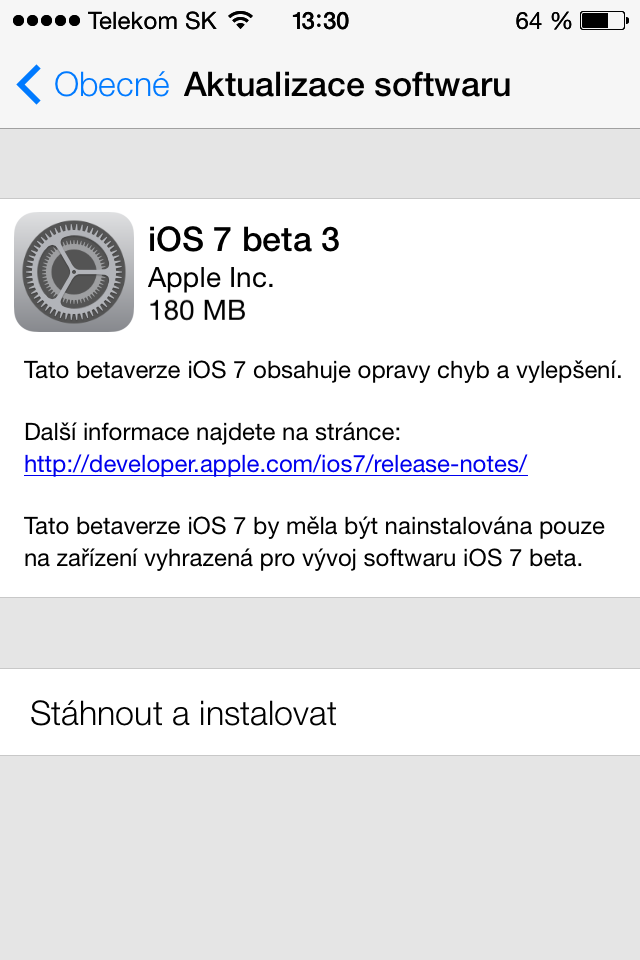Tap the Aktualizace softwaru page title
Image resolution: width=640 pixels, height=960 pixels.
coord(347,85)
